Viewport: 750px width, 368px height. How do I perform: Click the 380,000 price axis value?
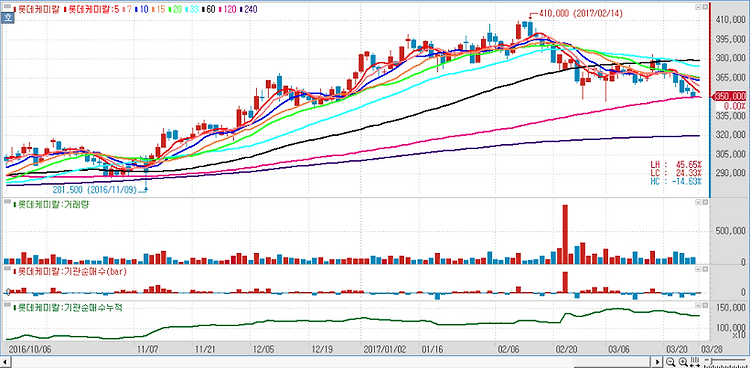click(x=730, y=58)
